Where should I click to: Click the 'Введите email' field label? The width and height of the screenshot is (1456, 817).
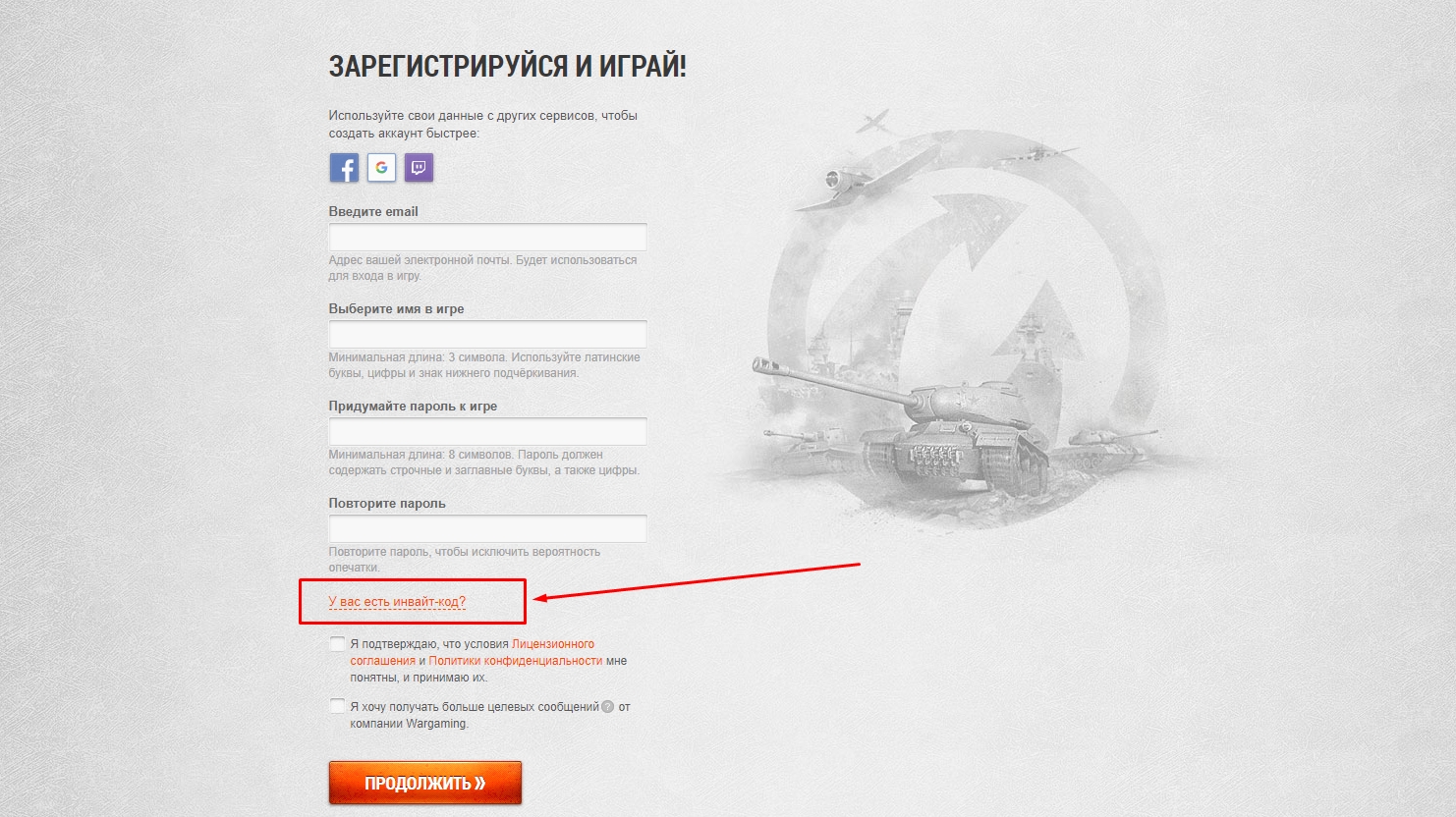(x=373, y=211)
